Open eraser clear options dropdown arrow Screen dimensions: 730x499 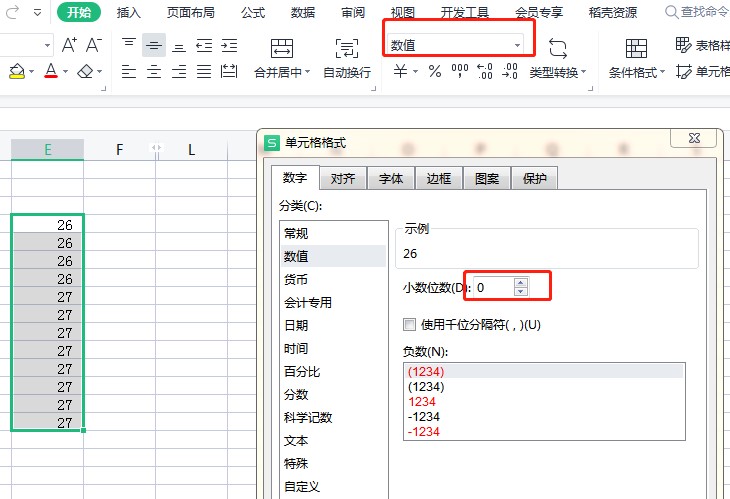pos(99,72)
